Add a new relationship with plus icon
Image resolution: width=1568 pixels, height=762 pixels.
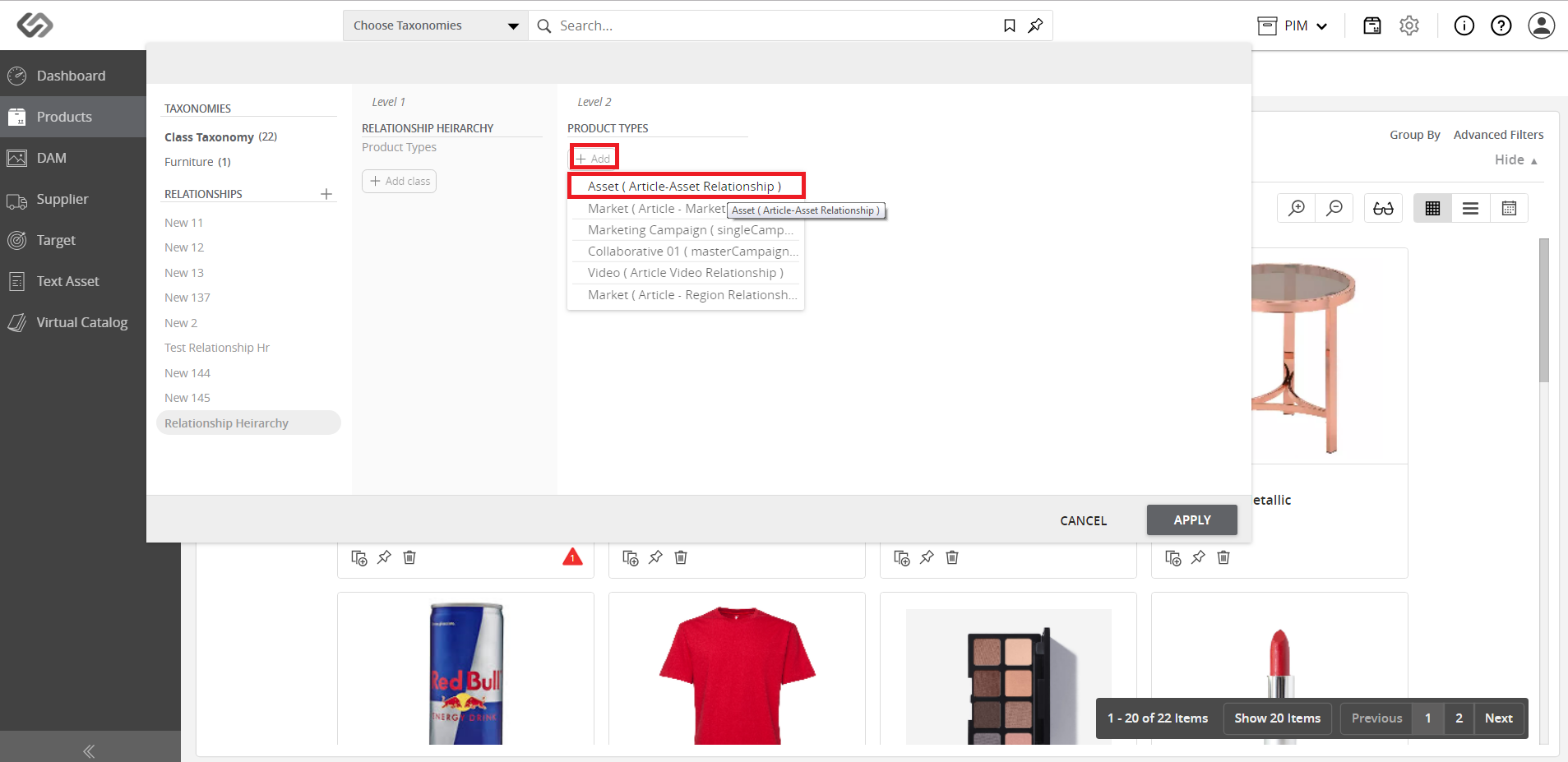coord(326,194)
